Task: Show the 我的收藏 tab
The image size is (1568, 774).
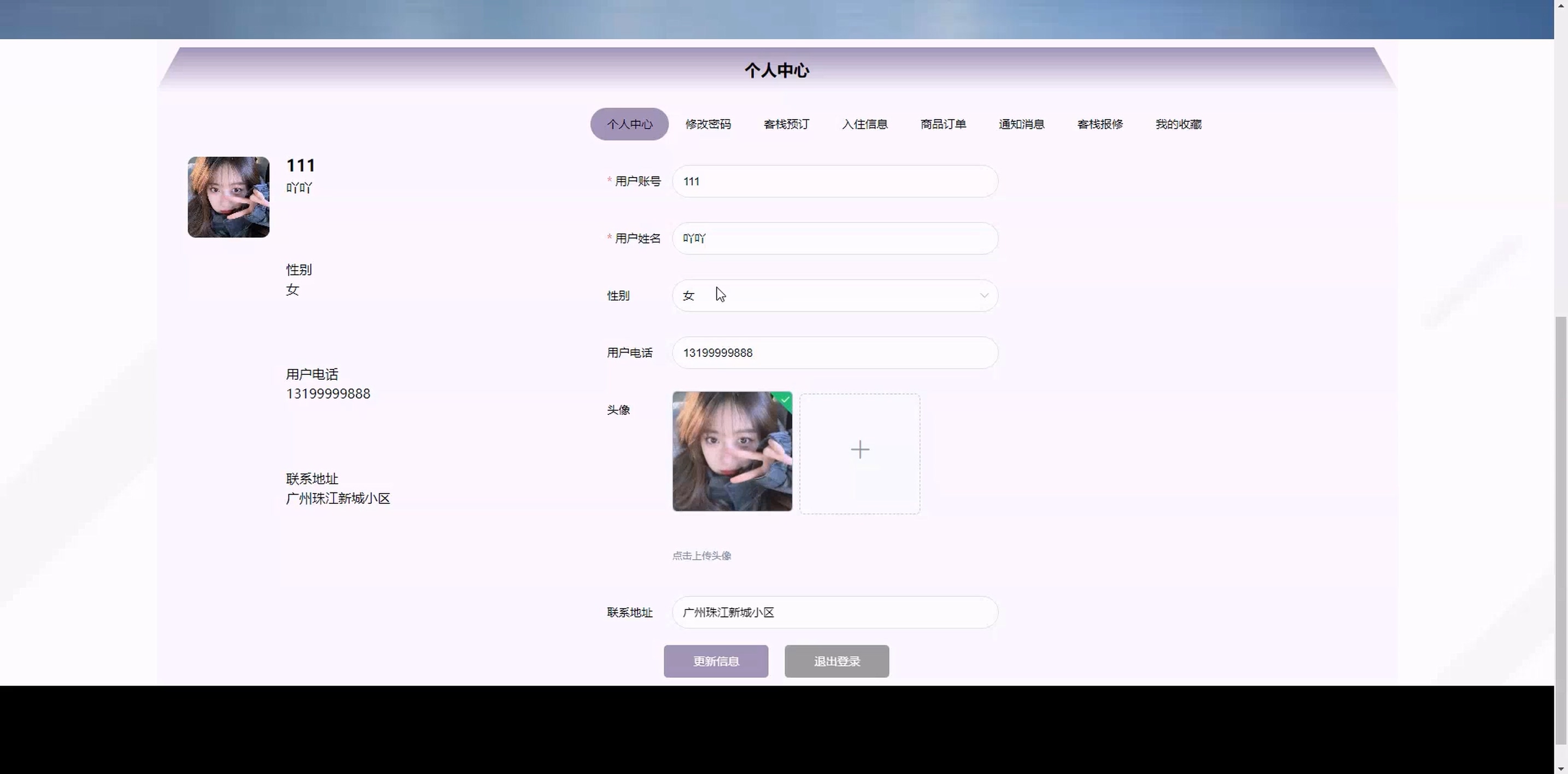Action: coord(1178,124)
